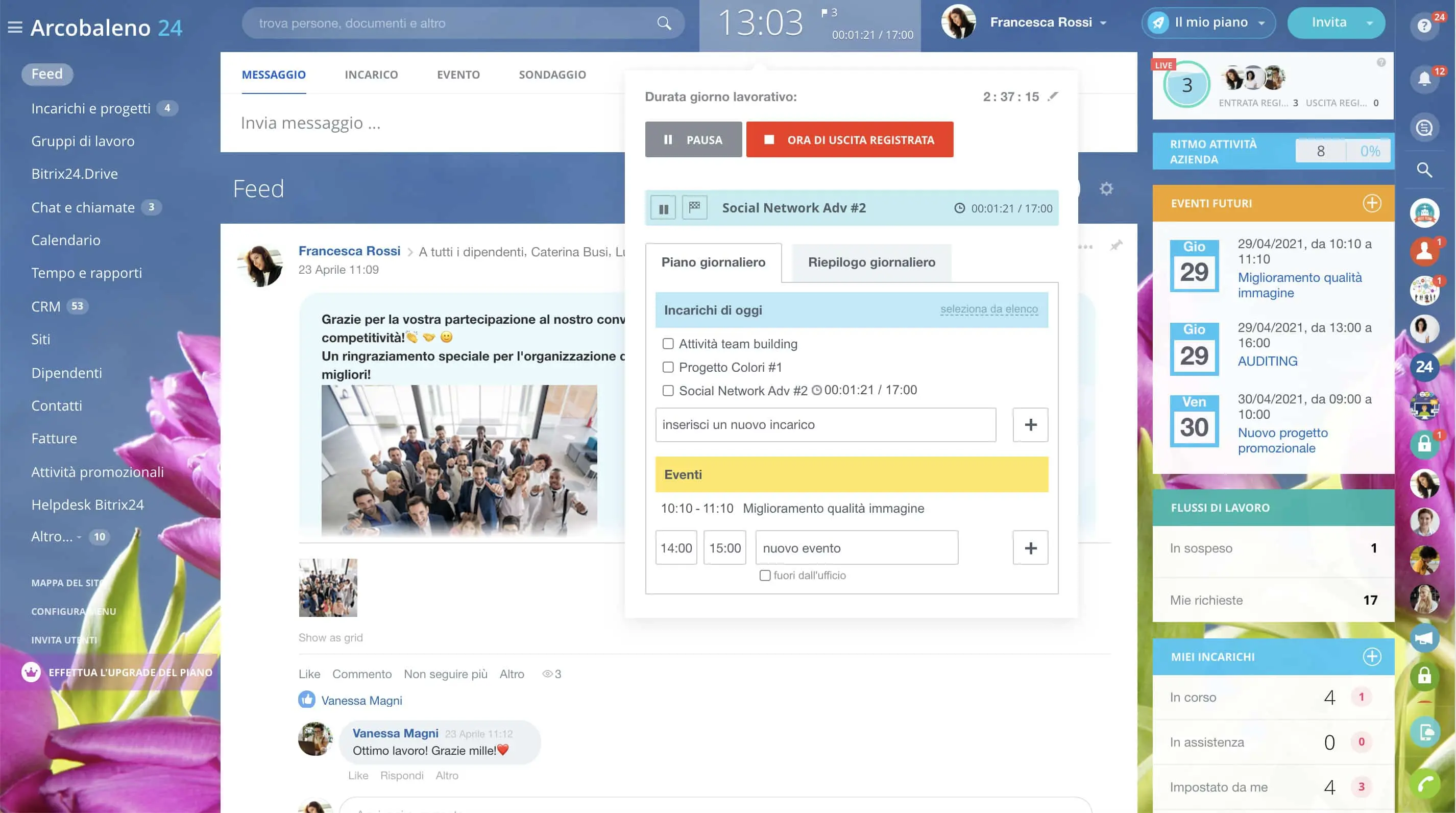Click the nuovo evento input field
Viewport: 1456px width, 813px height.
(x=856, y=548)
